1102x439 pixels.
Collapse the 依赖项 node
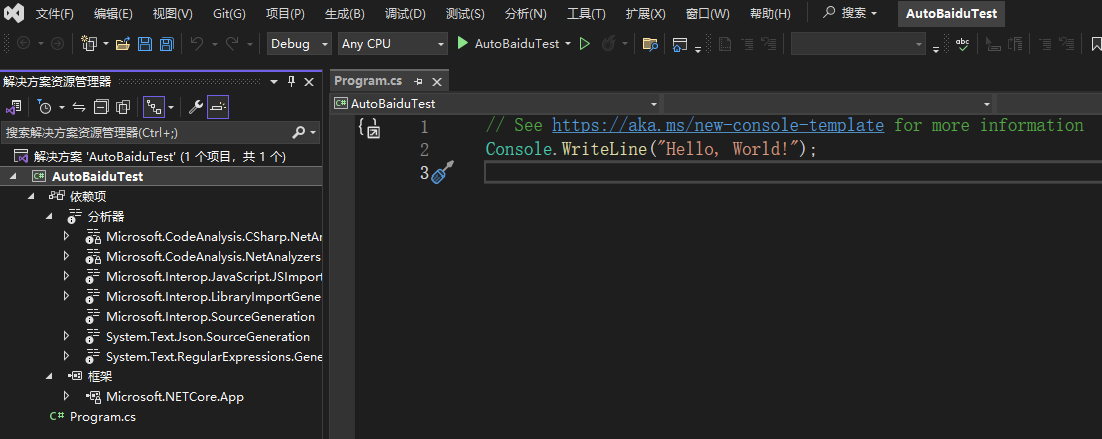click(31, 196)
